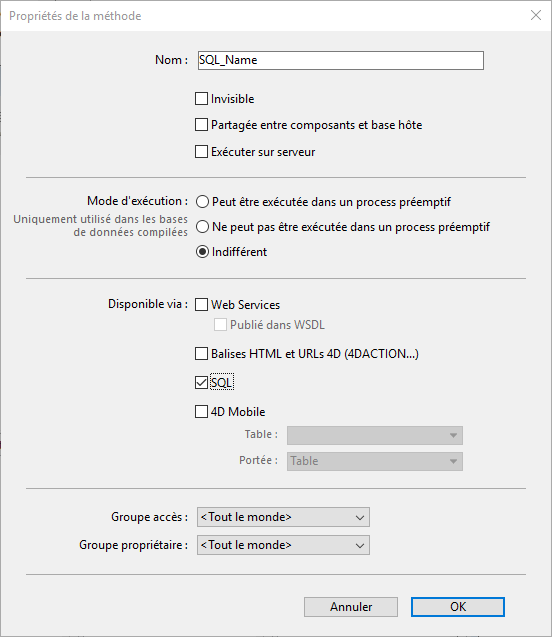The height and width of the screenshot is (637, 552).
Task: Expand the Groupe propriétaire dropdown
Action: point(283,545)
